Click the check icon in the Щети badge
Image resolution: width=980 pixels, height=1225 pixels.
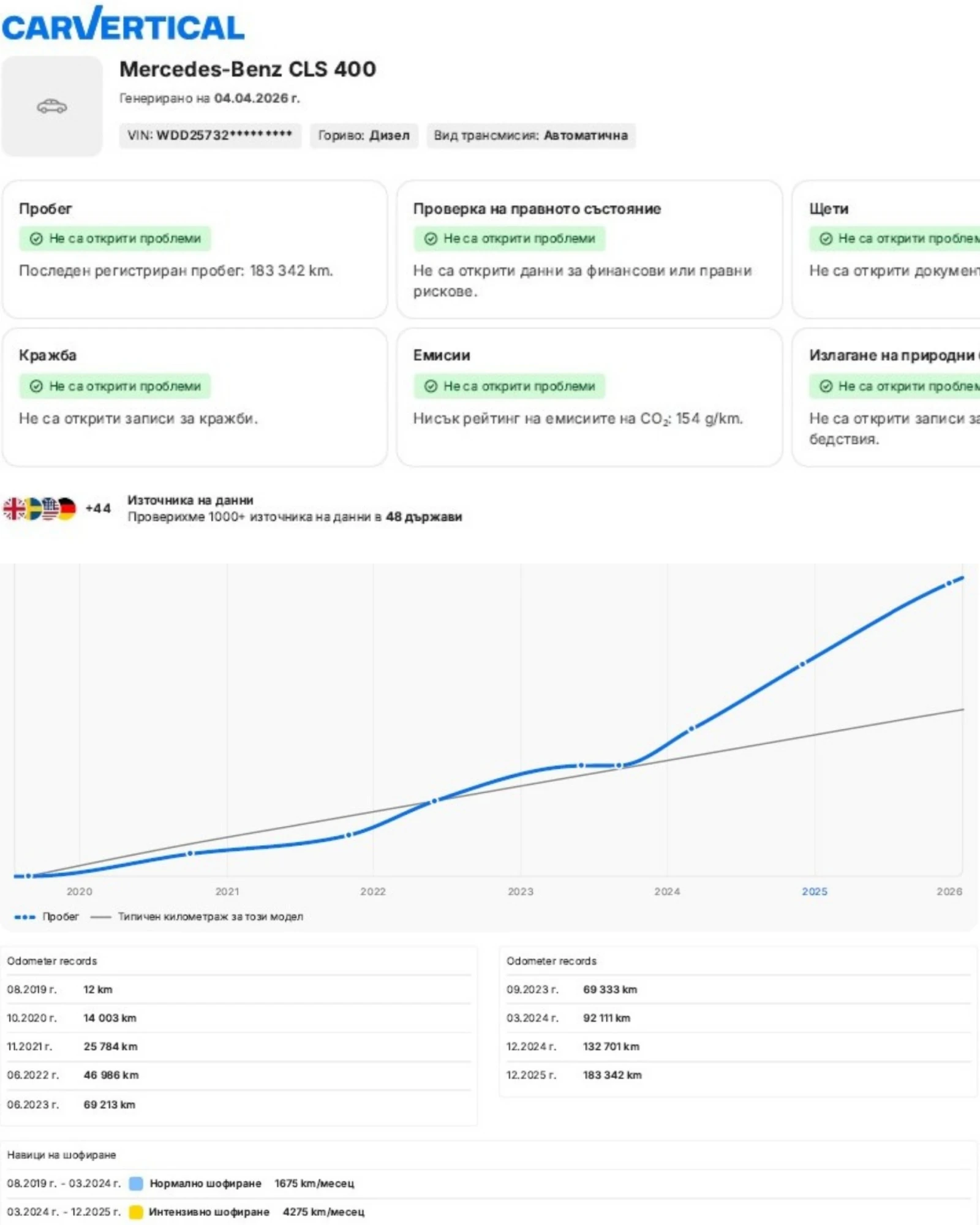tap(826, 238)
